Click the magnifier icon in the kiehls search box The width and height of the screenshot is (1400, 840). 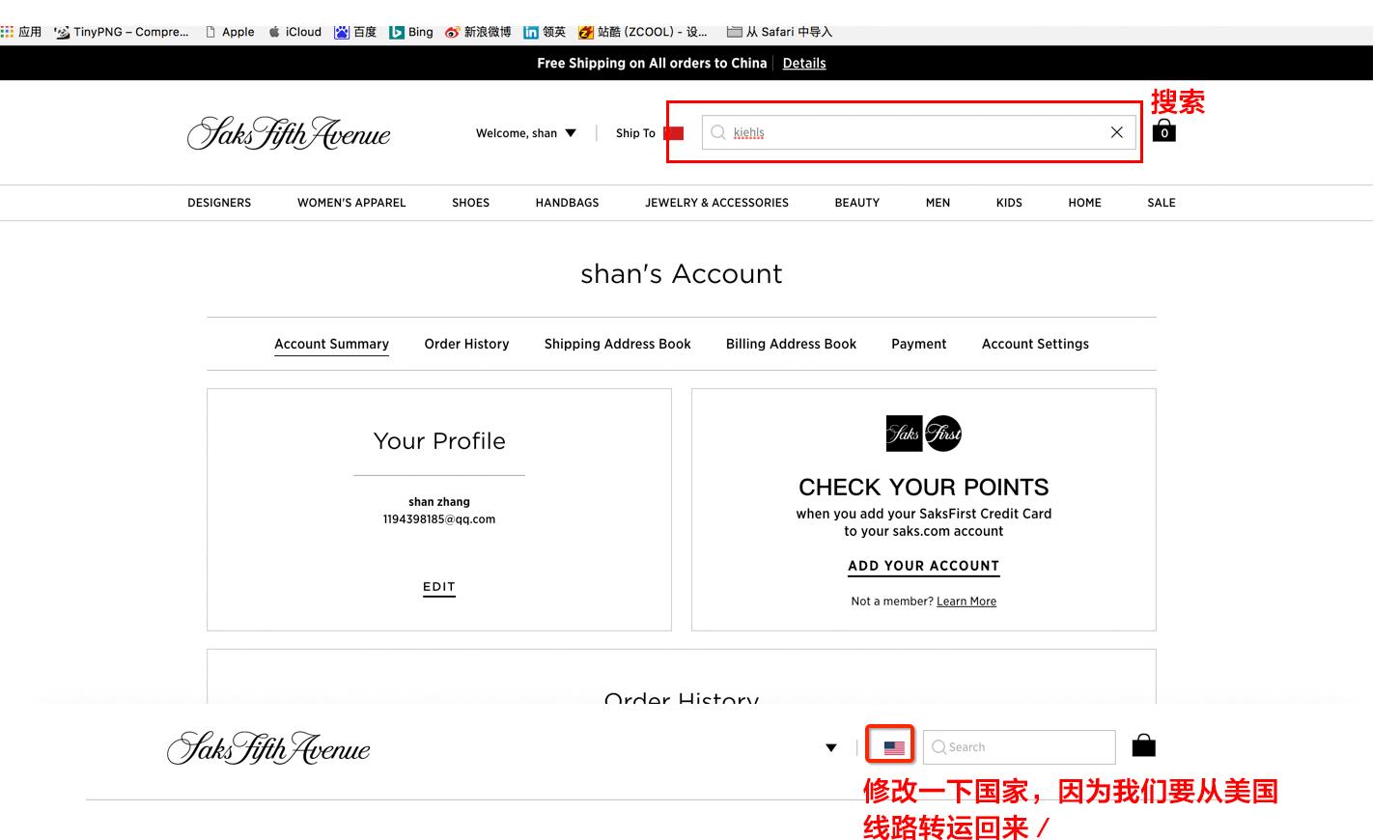coord(718,132)
